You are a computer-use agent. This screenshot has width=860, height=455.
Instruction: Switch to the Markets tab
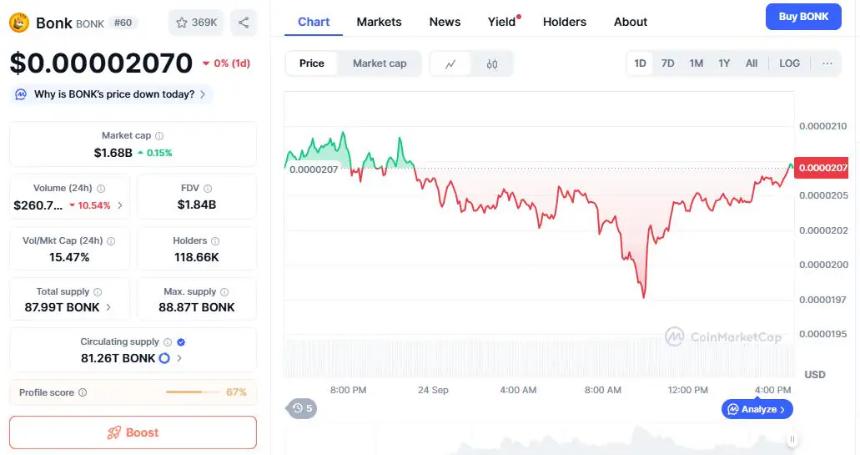(x=379, y=21)
